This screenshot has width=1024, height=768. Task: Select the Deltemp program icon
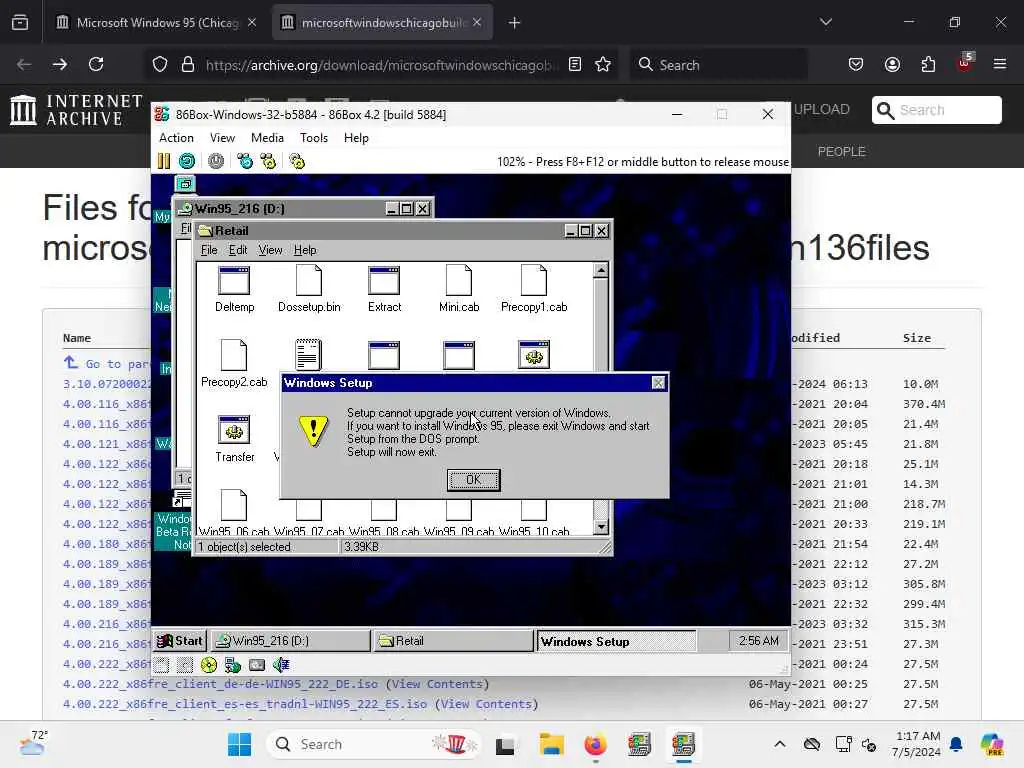tap(234, 289)
